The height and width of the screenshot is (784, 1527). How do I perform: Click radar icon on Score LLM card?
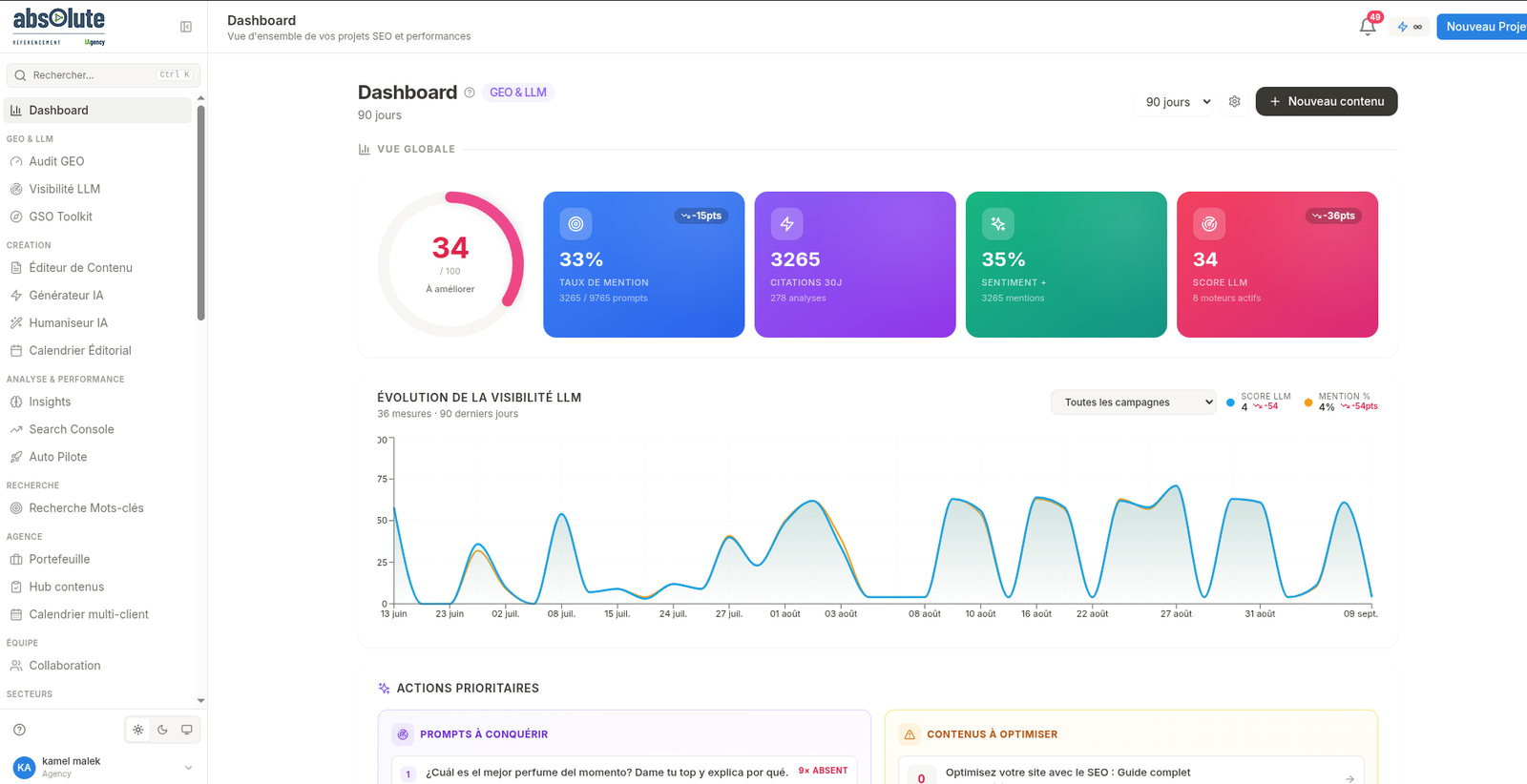pos(1209,224)
